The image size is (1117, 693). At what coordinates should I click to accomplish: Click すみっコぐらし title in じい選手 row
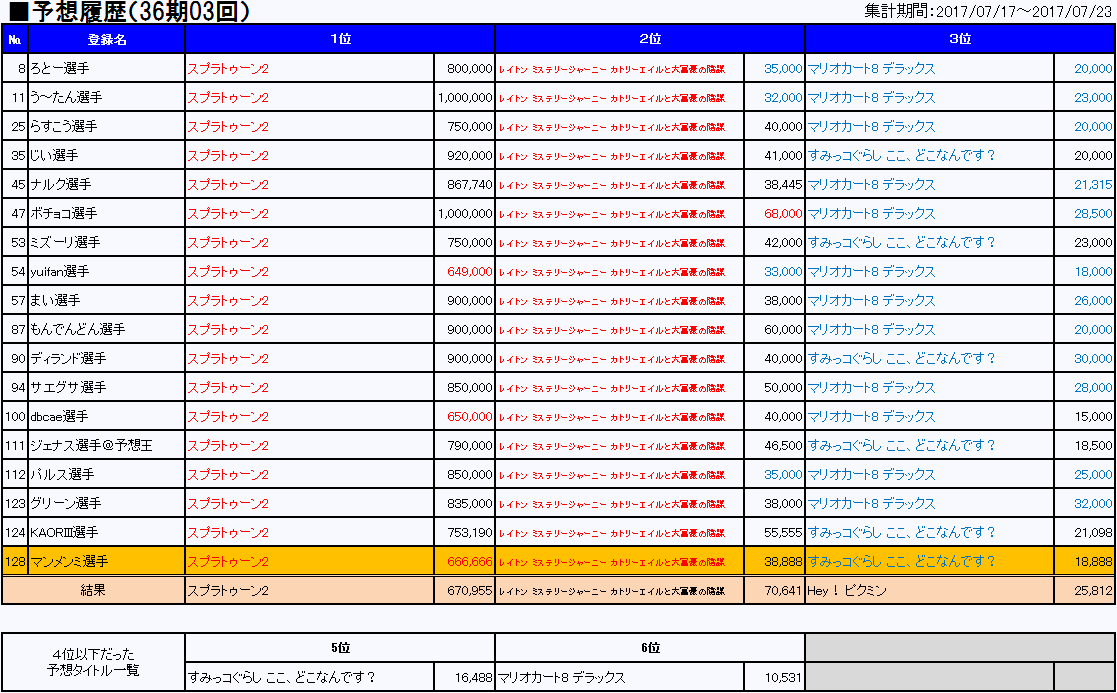tap(900, 156)
